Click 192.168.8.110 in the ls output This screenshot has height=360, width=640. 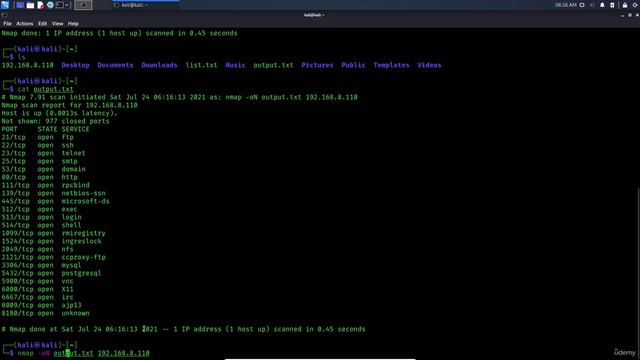click(27, 65)
